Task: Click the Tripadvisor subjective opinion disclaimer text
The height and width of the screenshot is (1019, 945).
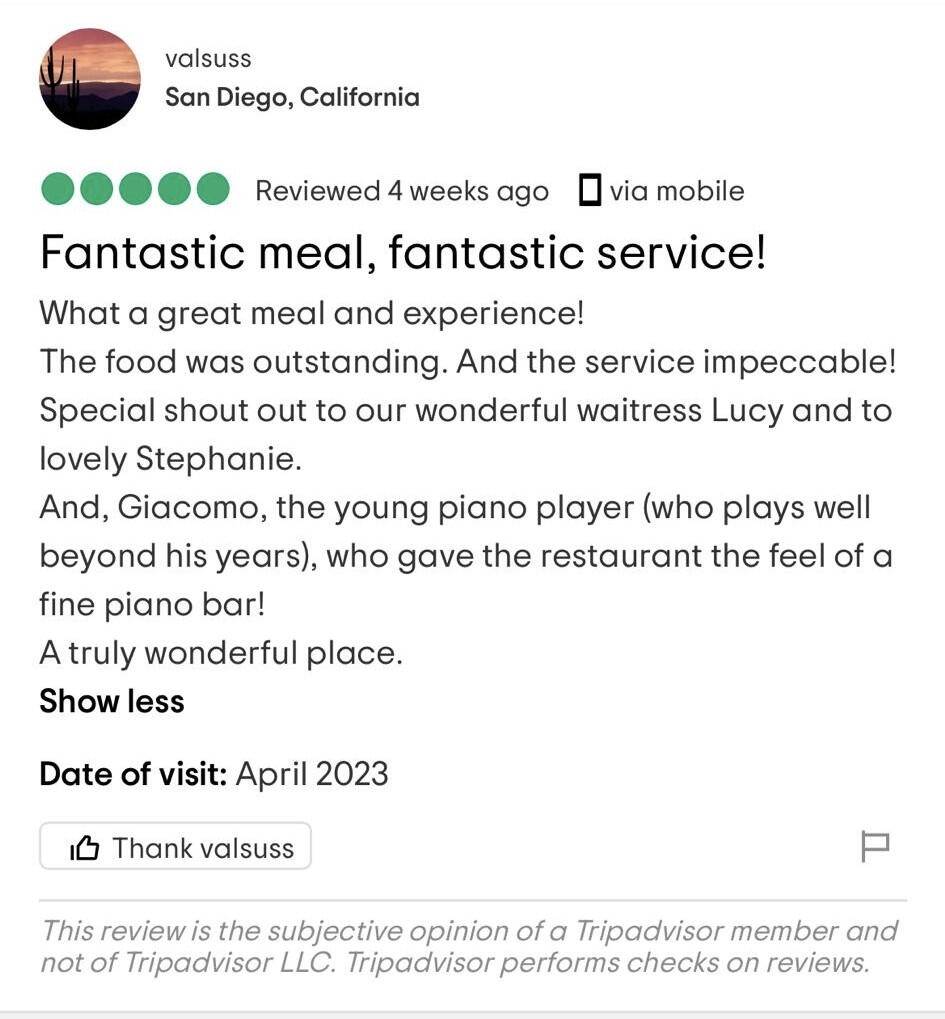Action: point(469,946)
